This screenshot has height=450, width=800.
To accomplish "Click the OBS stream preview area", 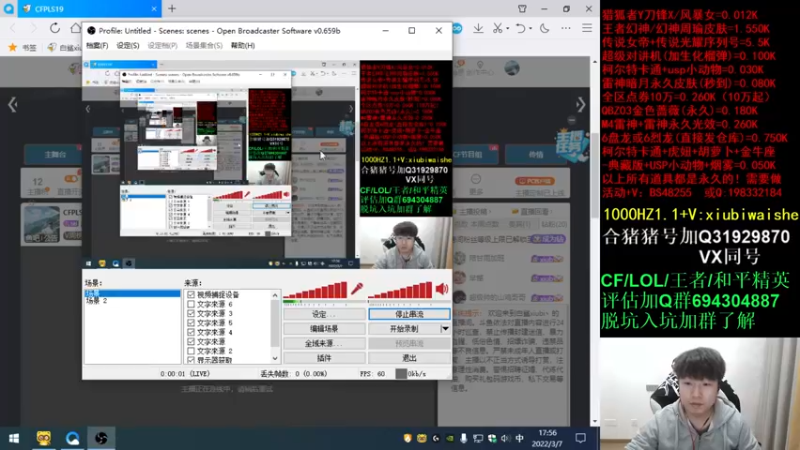I will click(267, 164).
